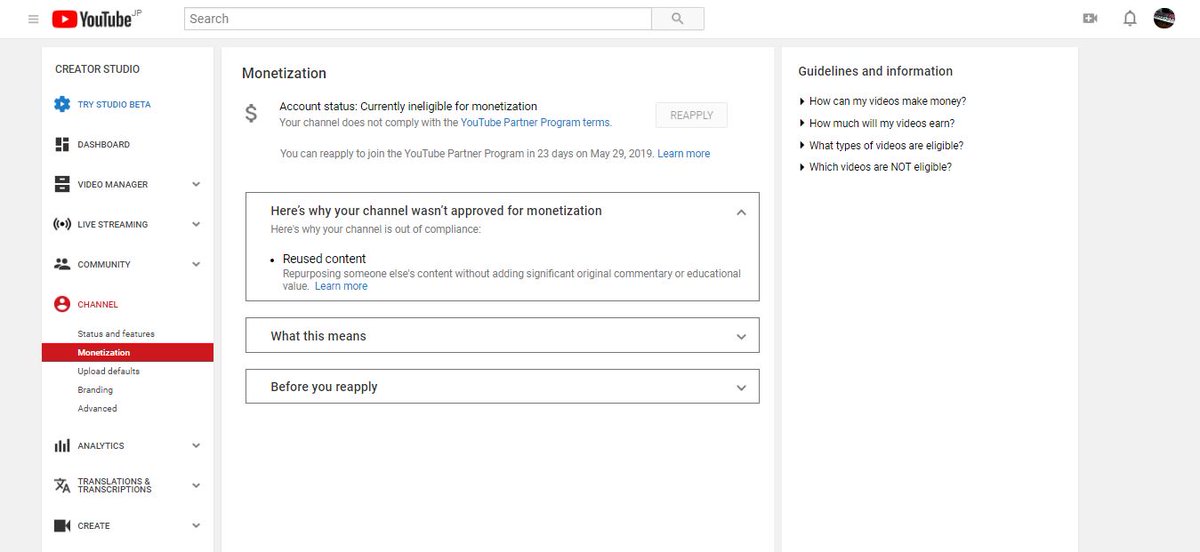Go to YouTube home via logo
This screenshot has width=1200, height=552.
(x=90, y=19)
